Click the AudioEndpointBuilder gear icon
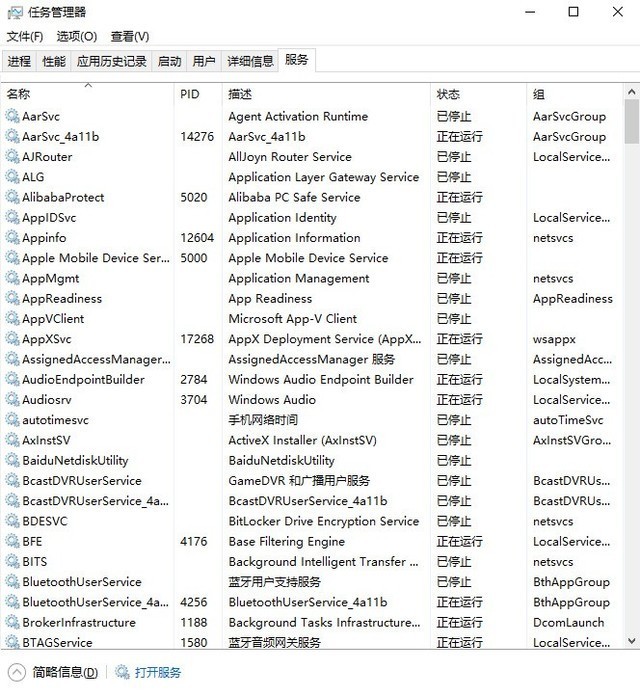The height and width of the screenshot is (696, 640). [x=12, y=380]
